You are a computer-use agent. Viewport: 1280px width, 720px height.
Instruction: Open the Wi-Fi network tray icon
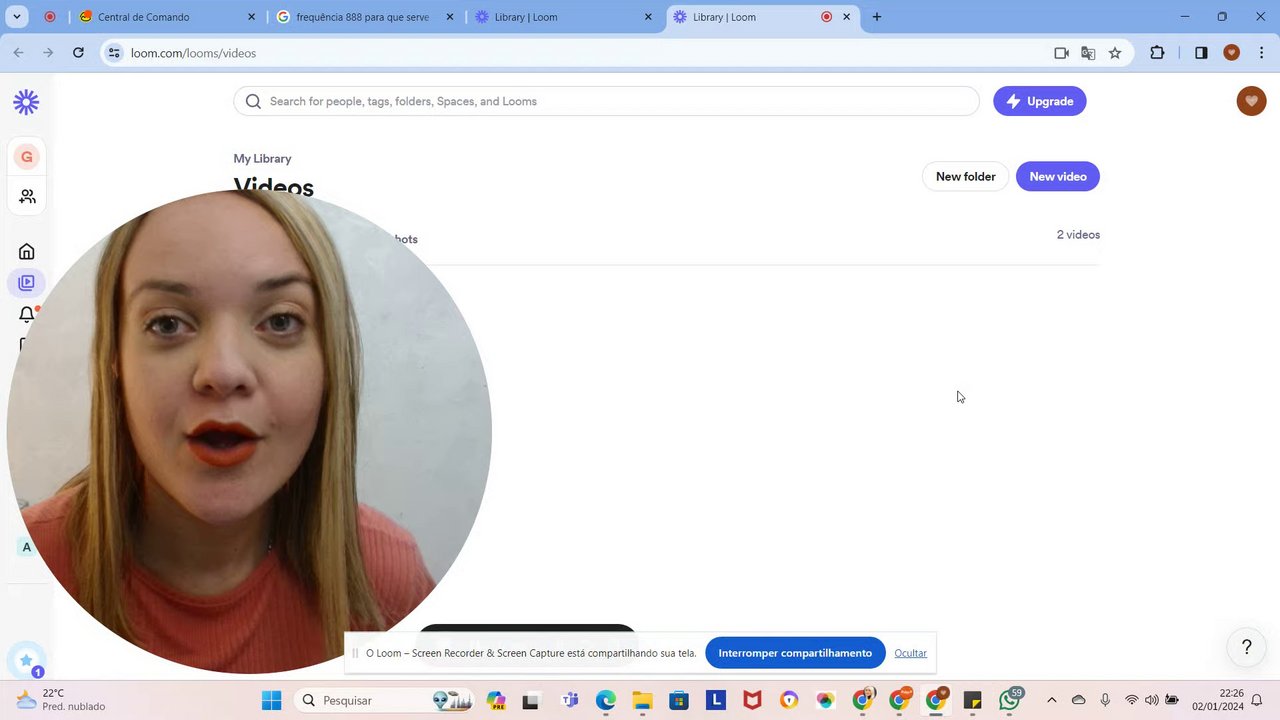1131,700
